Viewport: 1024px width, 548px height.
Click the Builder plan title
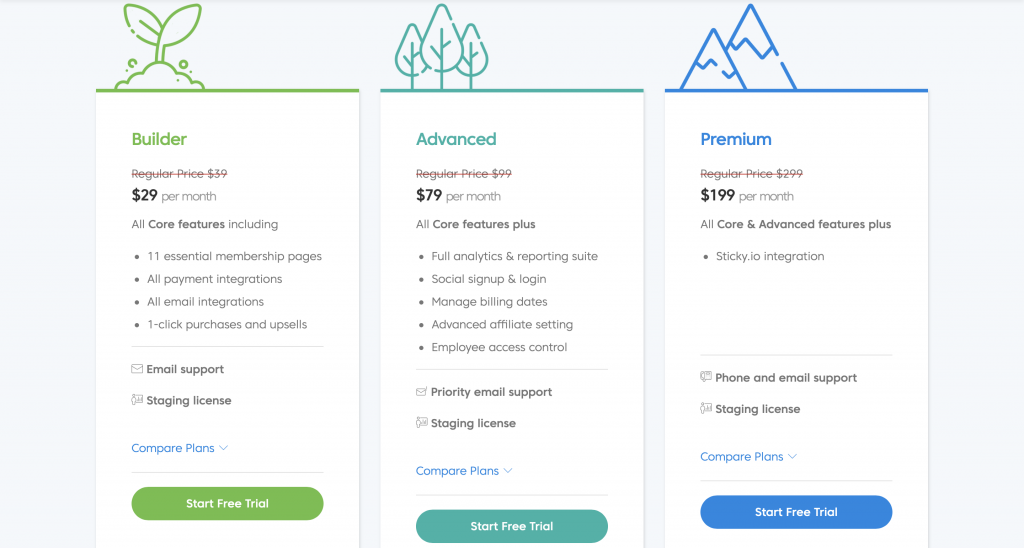pos(159,139)
